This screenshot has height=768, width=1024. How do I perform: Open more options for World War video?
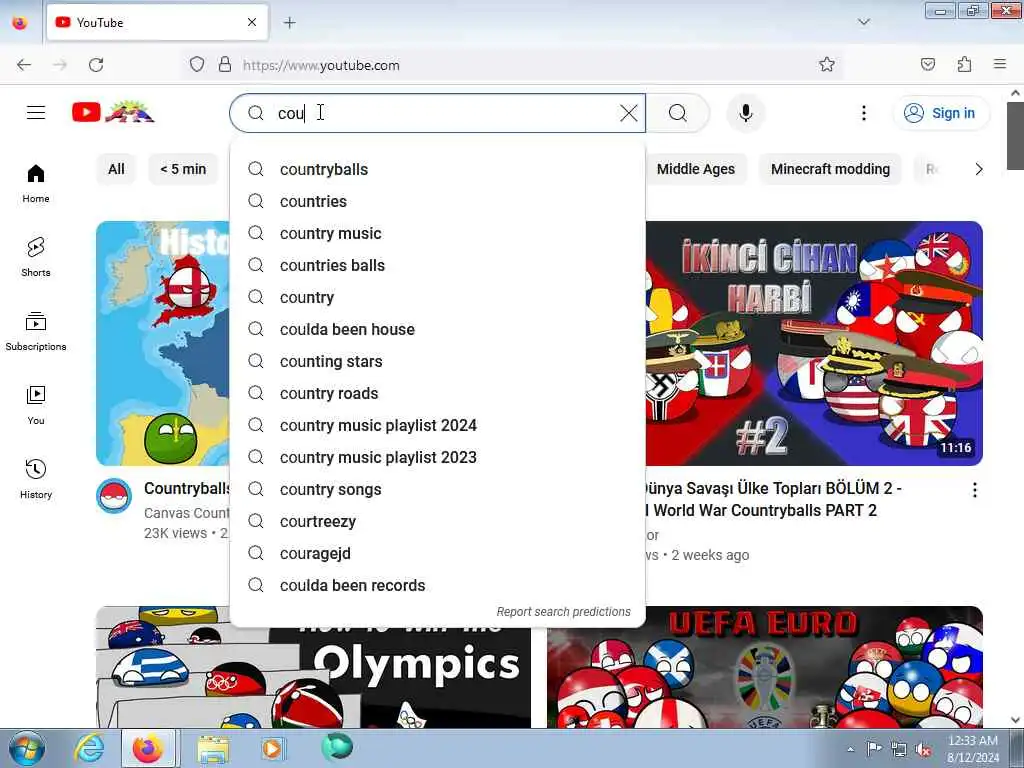[974, 490]
